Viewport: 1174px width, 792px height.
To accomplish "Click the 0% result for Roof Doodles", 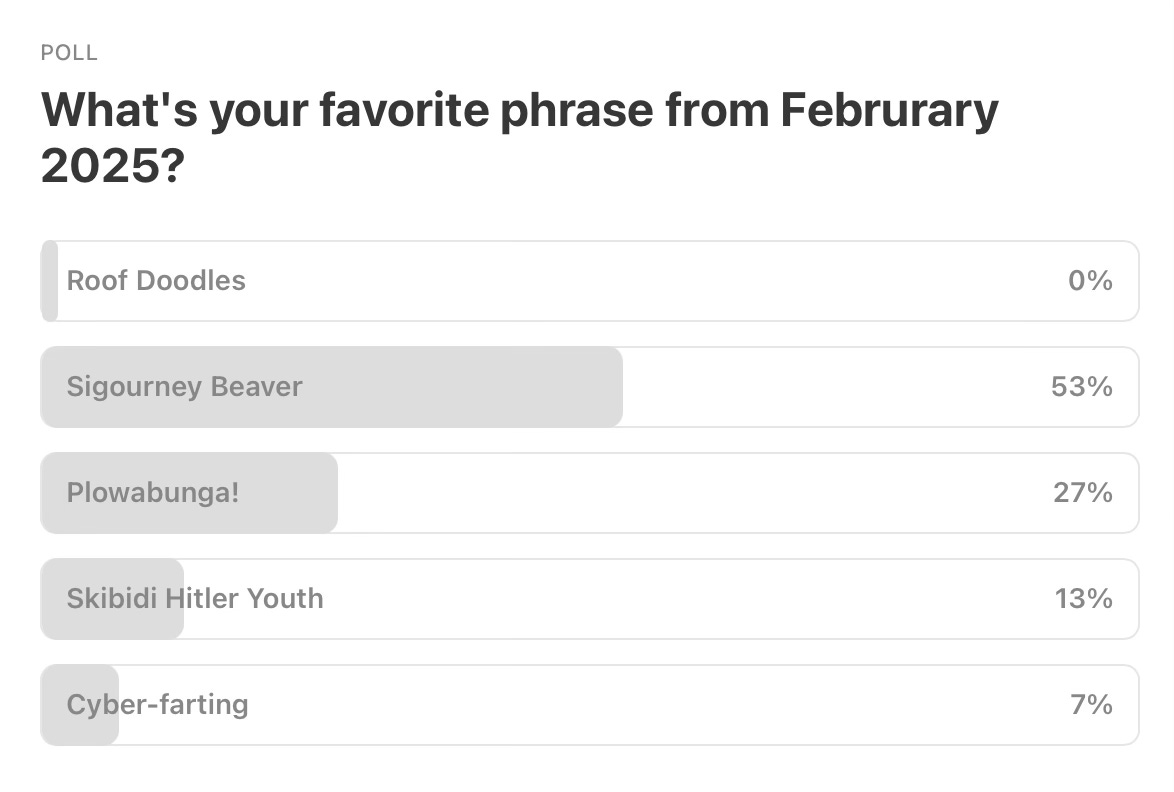I will [1090, 281].
